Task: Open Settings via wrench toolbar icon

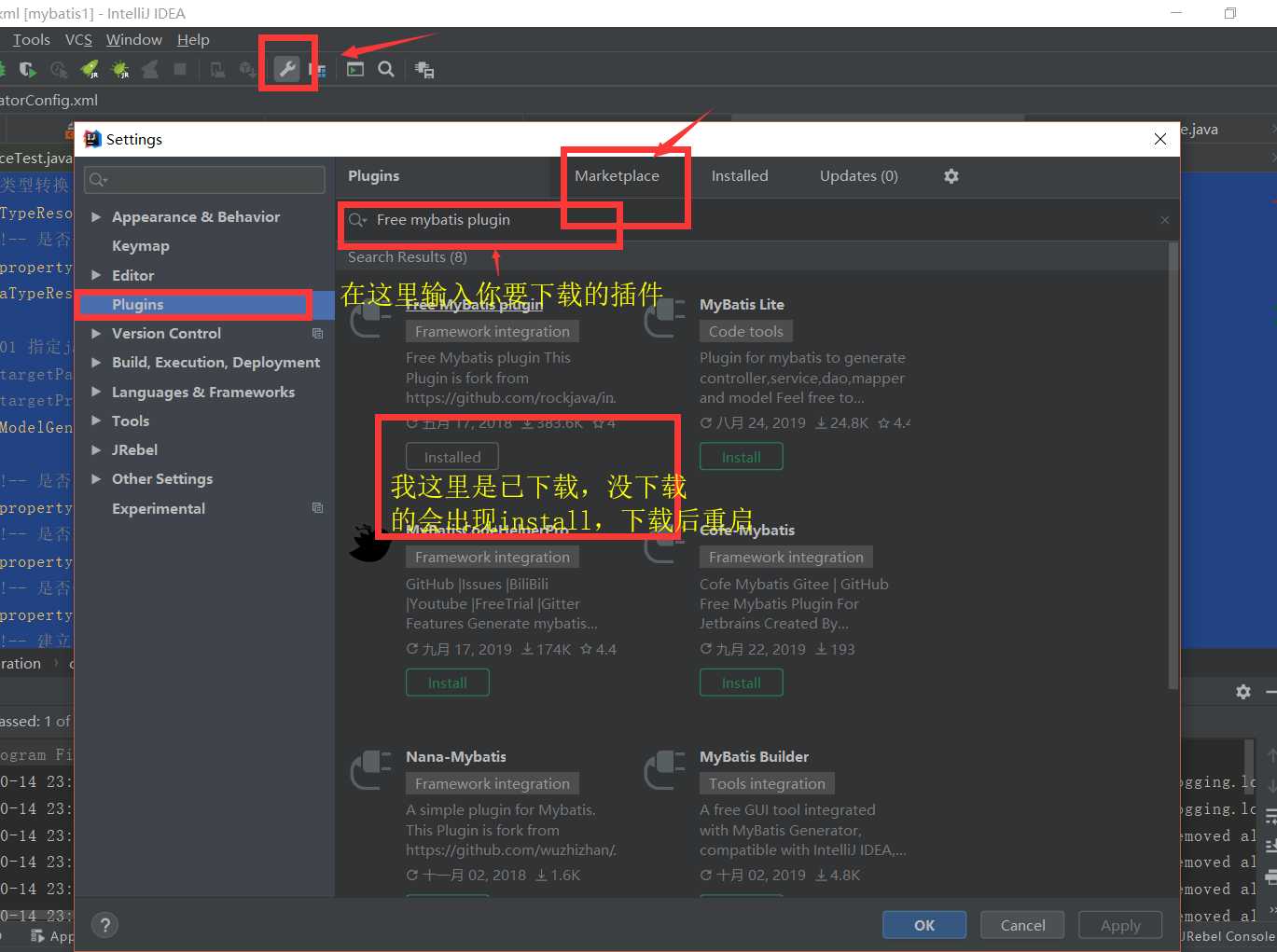Action: coord(287,69)
